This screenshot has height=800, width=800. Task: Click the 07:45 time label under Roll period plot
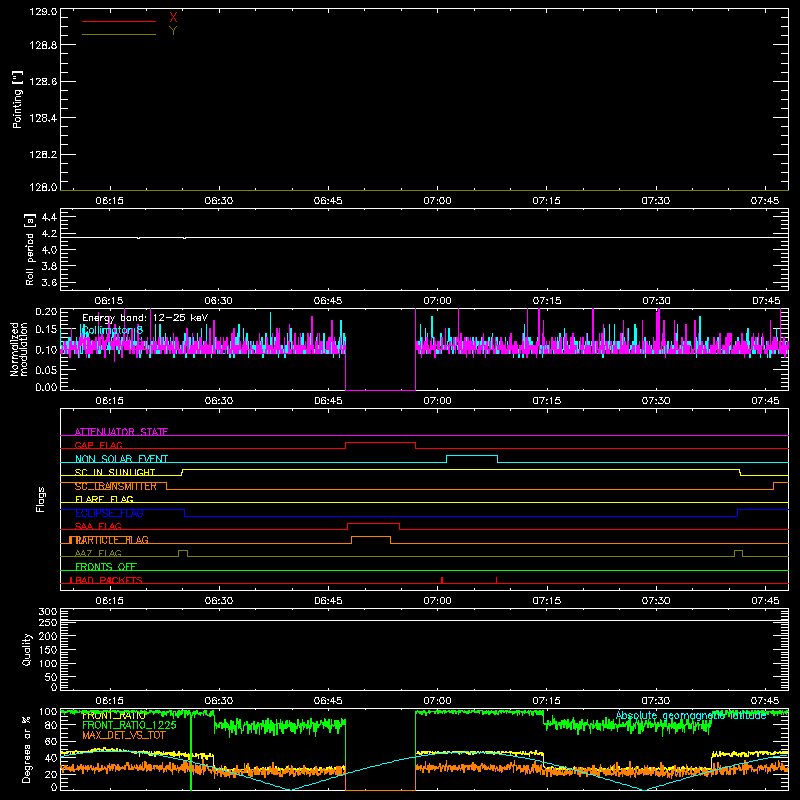coord(765,301)
